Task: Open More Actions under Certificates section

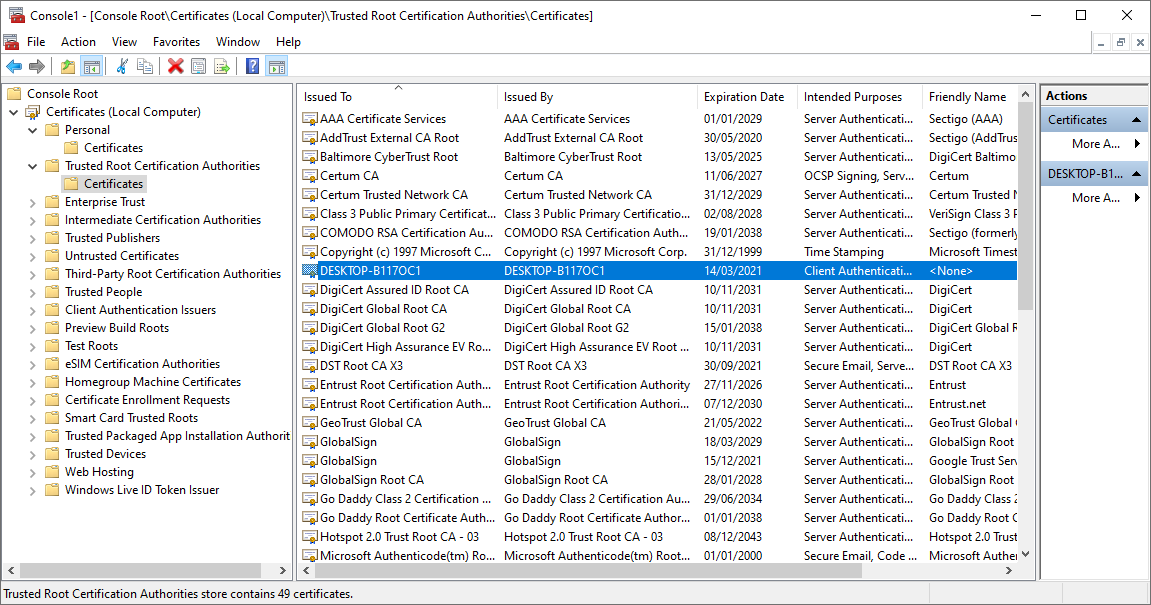Action: 1095,144
